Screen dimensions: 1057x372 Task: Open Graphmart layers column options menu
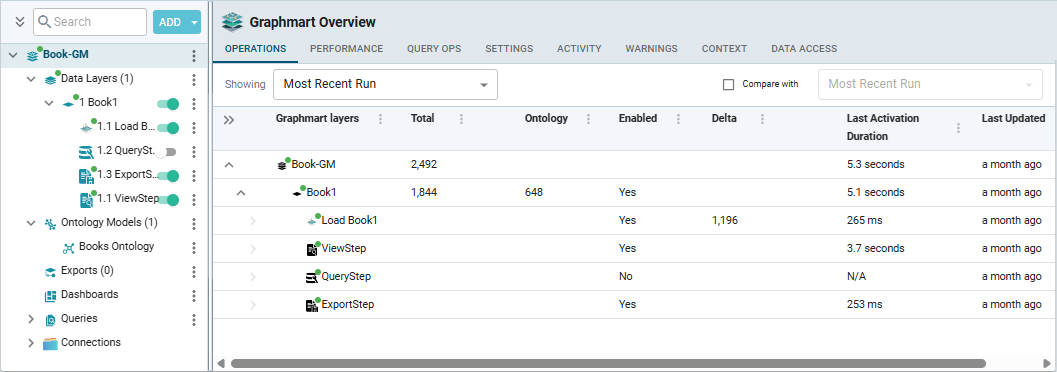[380, 119]
